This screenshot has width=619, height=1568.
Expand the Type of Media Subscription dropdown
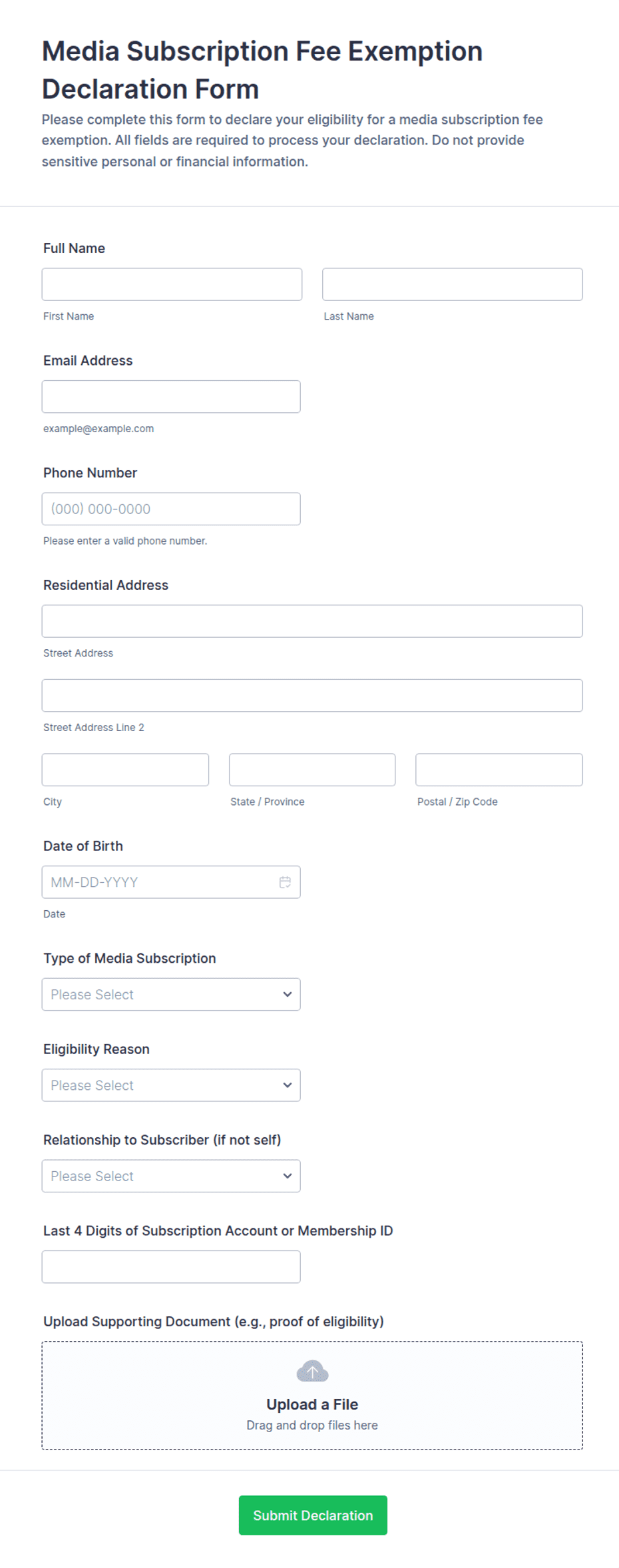(x=171, y=994)
